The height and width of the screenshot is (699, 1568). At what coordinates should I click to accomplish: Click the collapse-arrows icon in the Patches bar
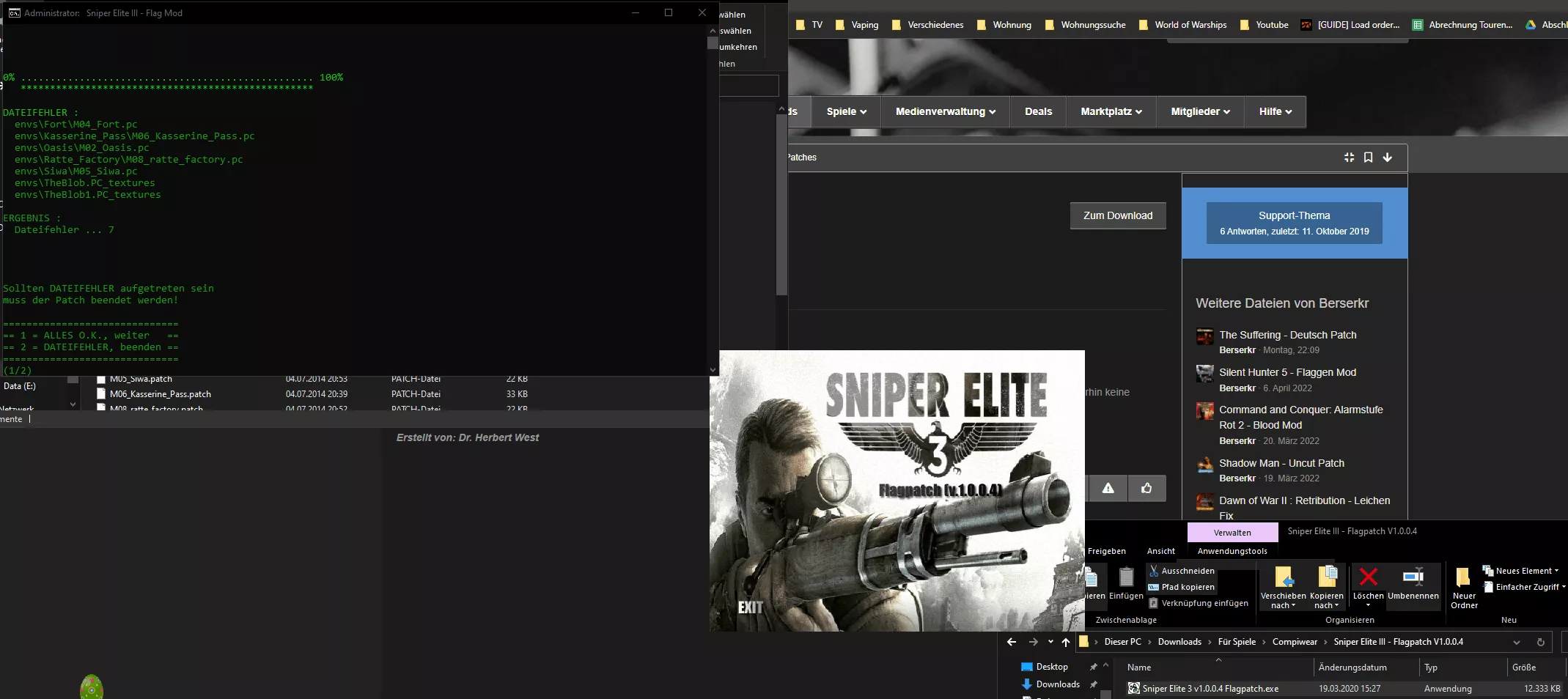tap(1349, 158)
